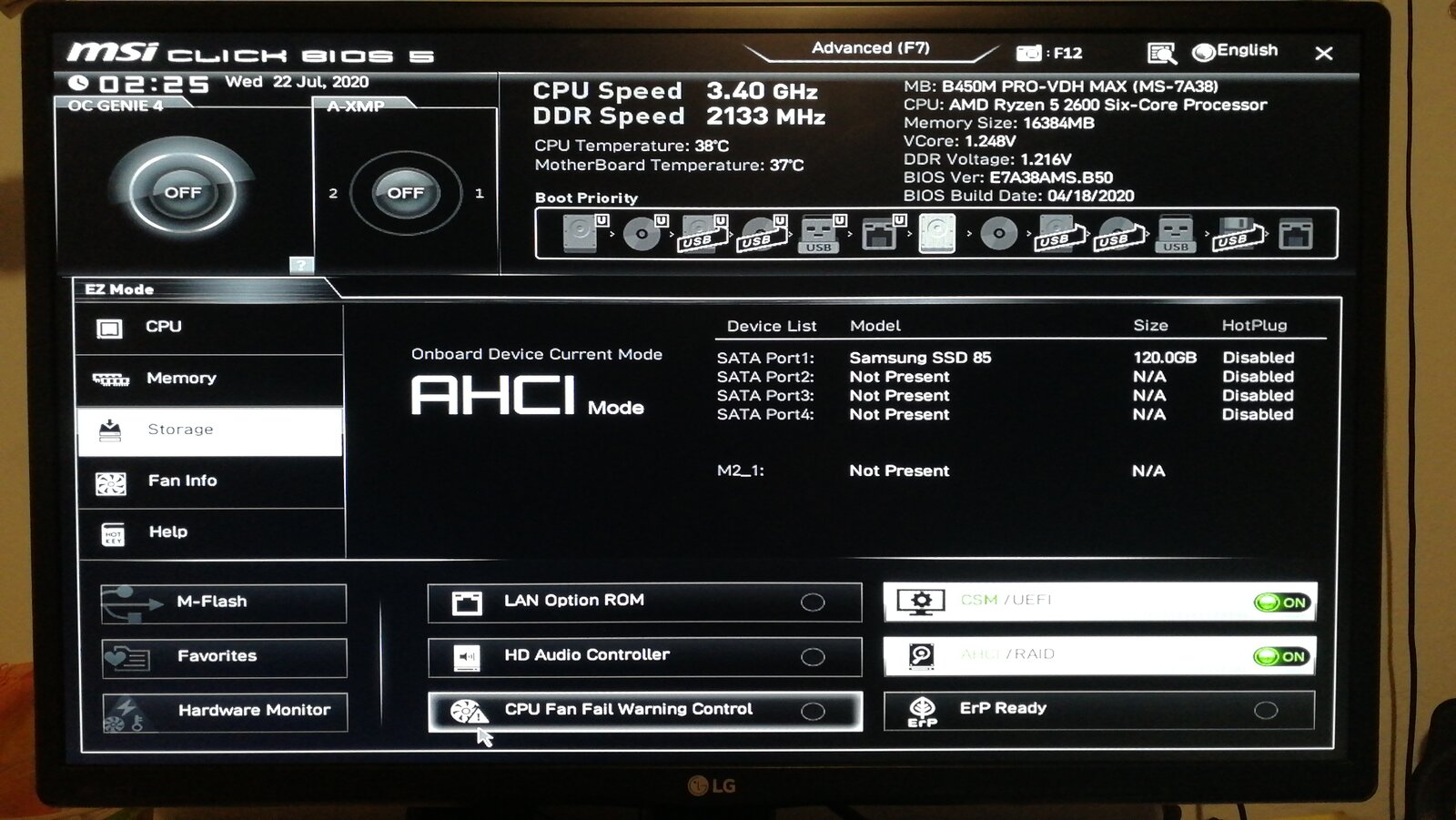Viewport: 1456px width, 820px height.
Task: Close the BIOS setup with the X
Action: pos(1323,53)
